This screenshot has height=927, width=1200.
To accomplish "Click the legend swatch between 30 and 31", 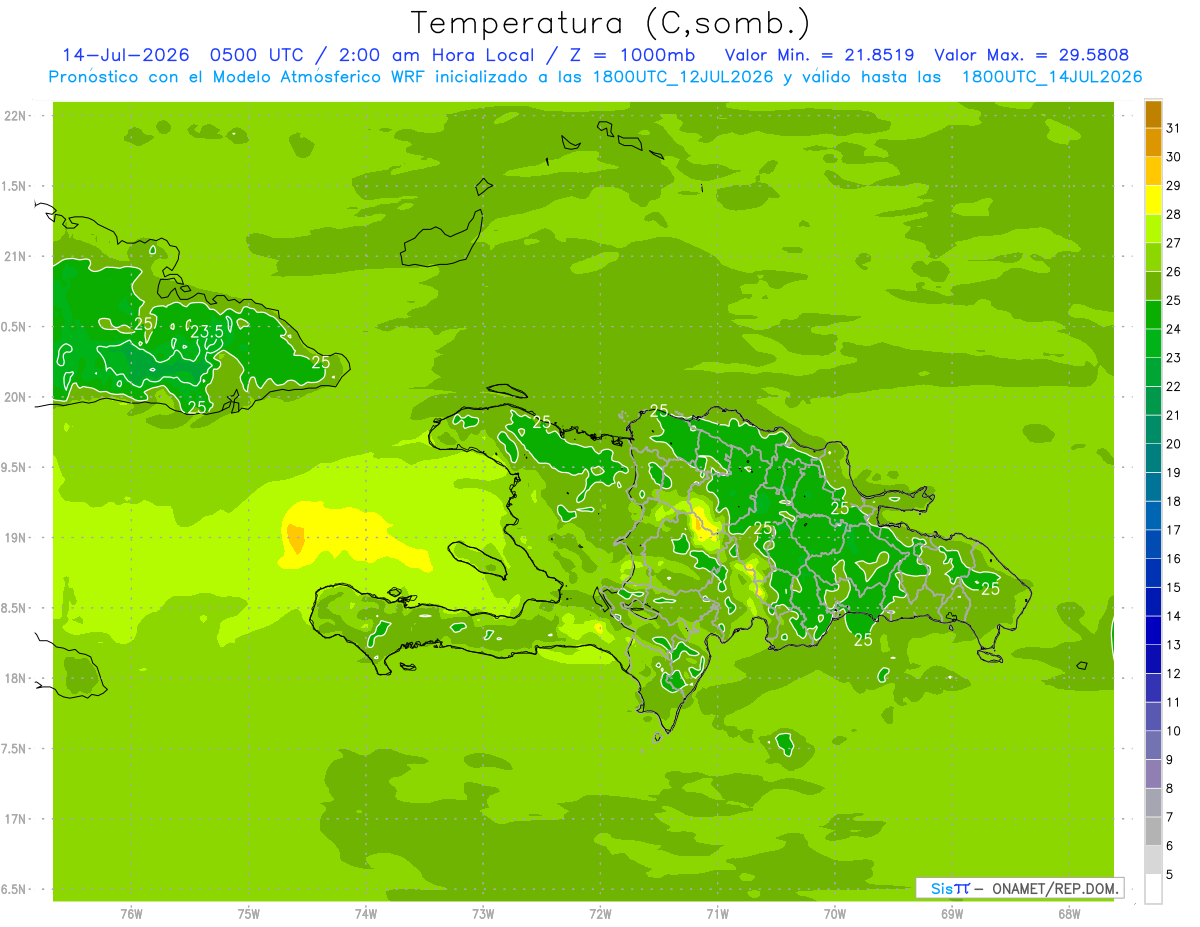I will tap(1153, 142).
